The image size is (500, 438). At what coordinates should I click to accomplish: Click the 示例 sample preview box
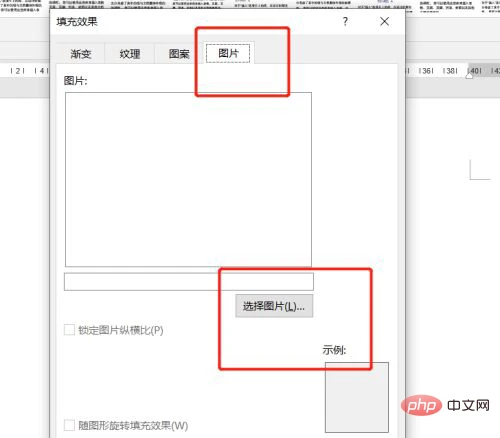point(357,397)
